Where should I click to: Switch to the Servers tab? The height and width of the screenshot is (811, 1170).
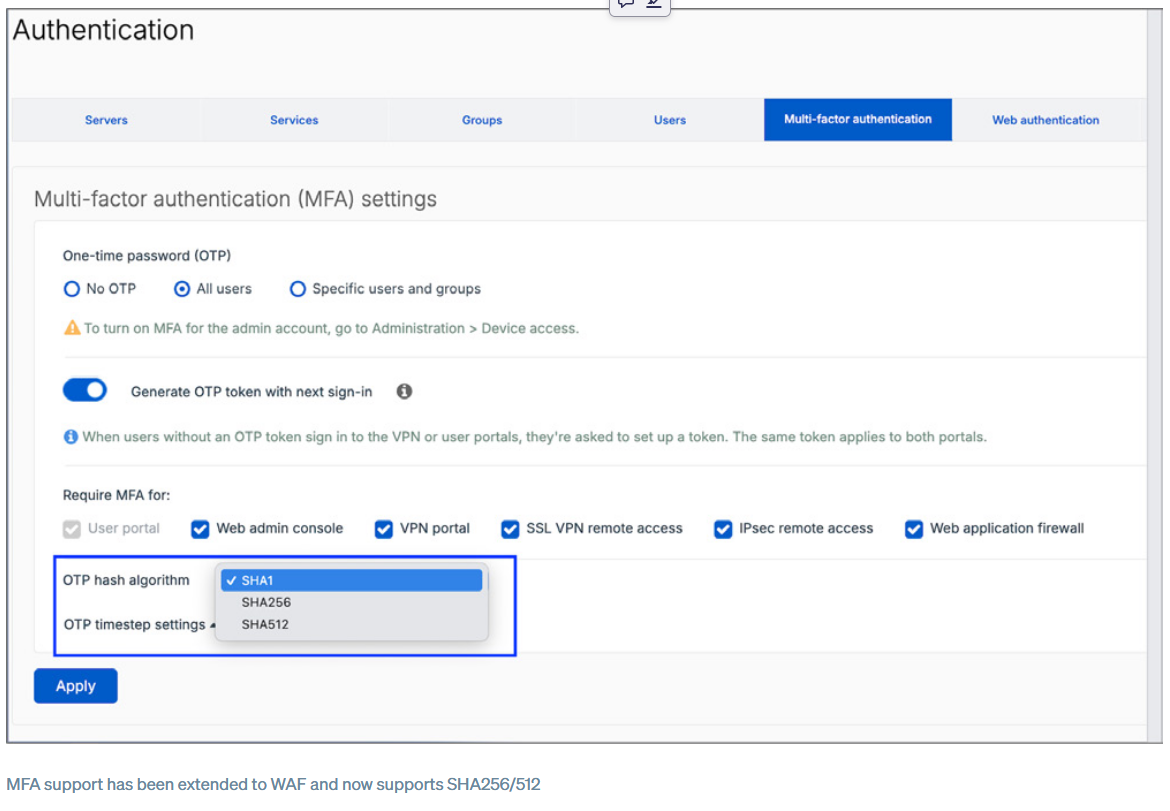point(106,120)
